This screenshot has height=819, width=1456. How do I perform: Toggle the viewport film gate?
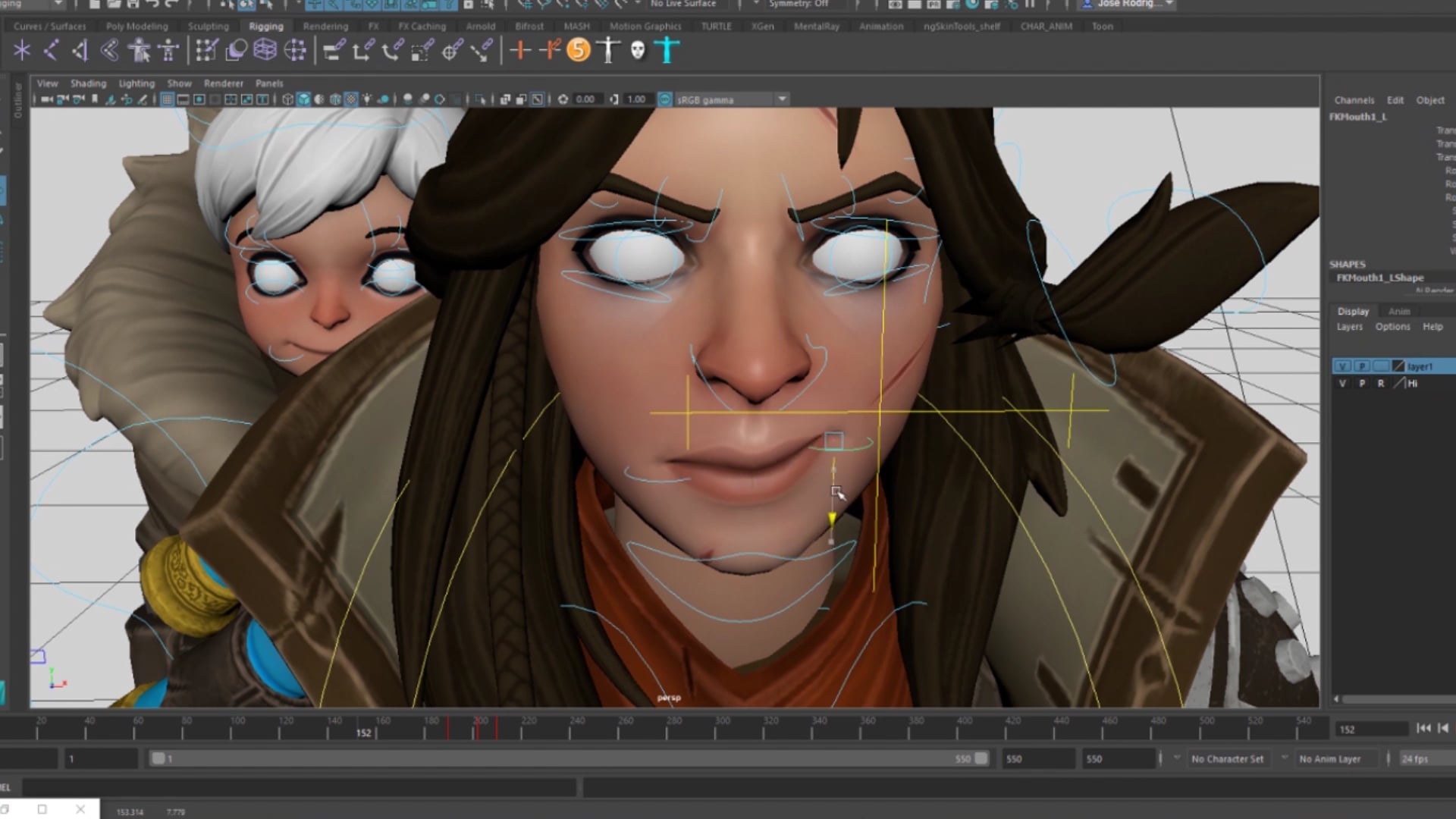point(183,99)
